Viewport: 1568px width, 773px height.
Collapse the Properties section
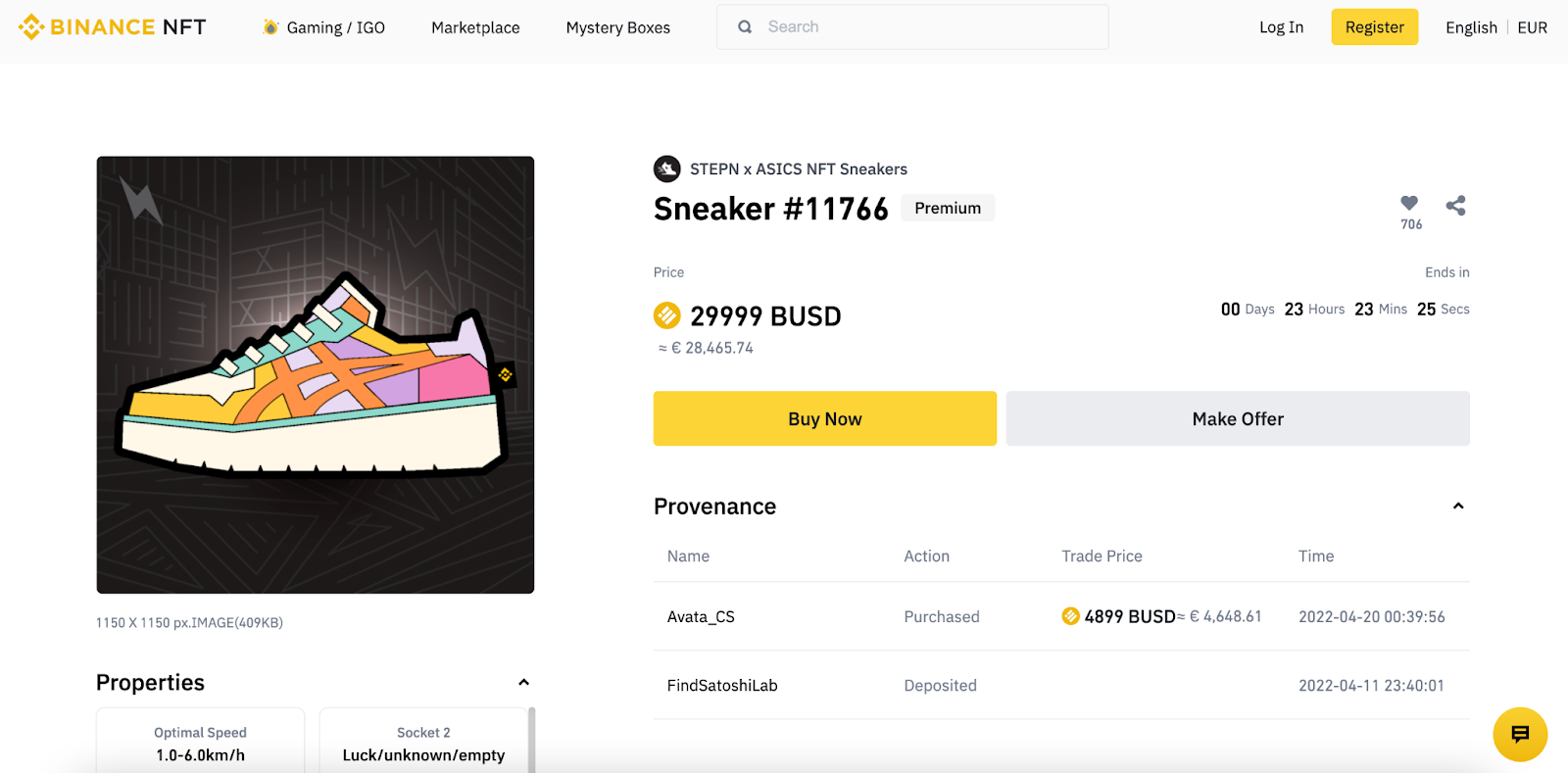pyautogui.click(x=523, y=683)
